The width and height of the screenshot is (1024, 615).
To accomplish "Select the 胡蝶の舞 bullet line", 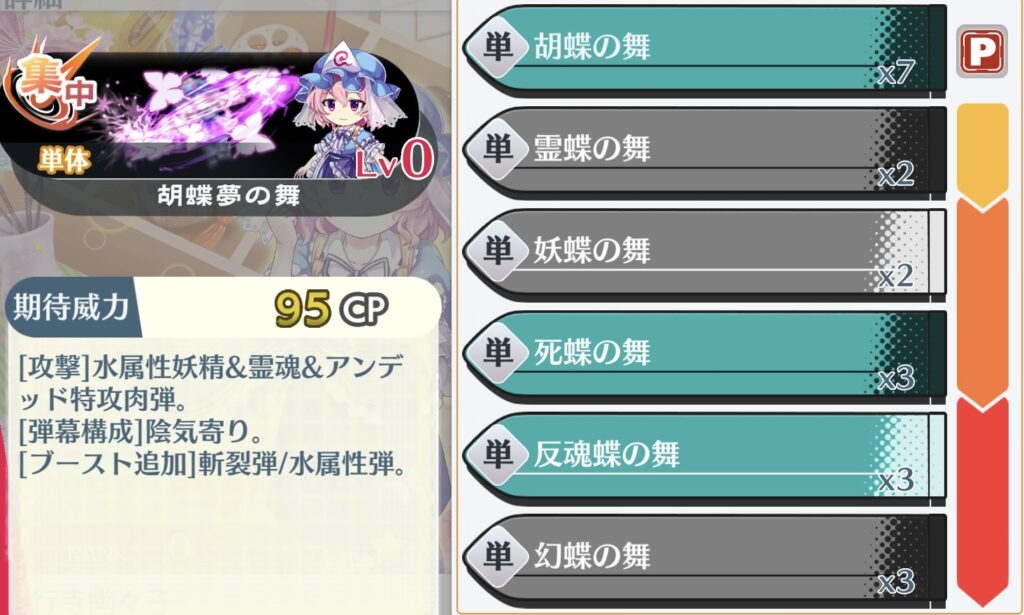I will 705,49.
